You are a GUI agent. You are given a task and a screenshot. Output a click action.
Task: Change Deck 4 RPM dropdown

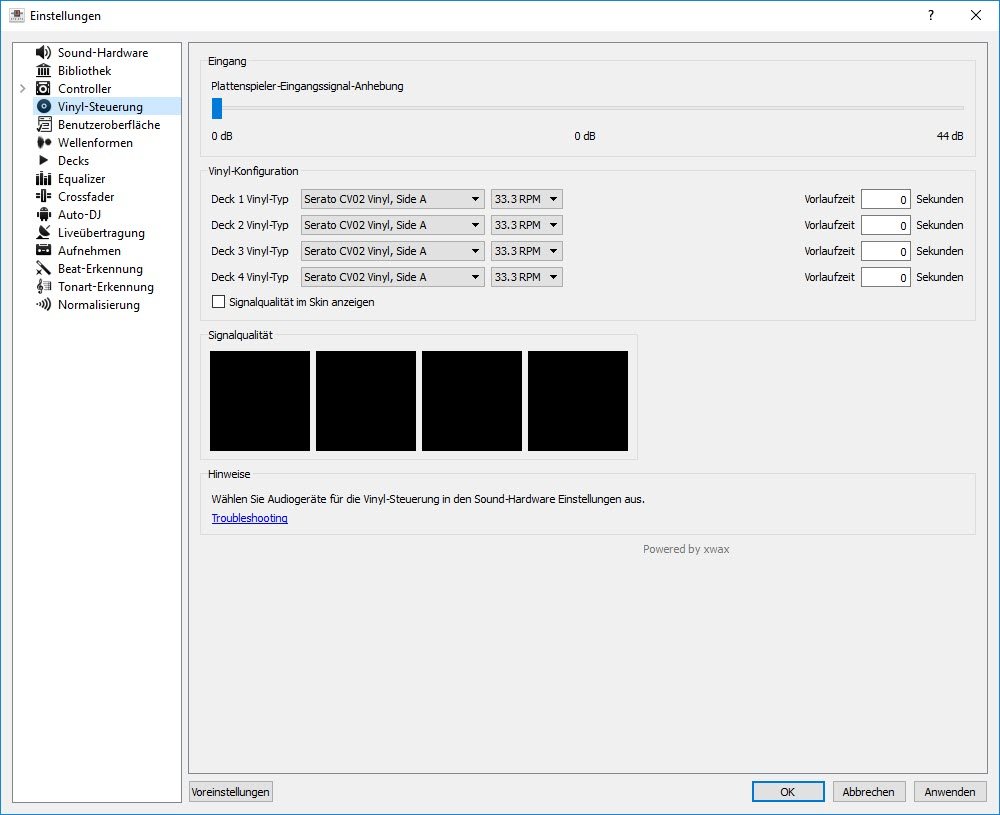point(527,277)
